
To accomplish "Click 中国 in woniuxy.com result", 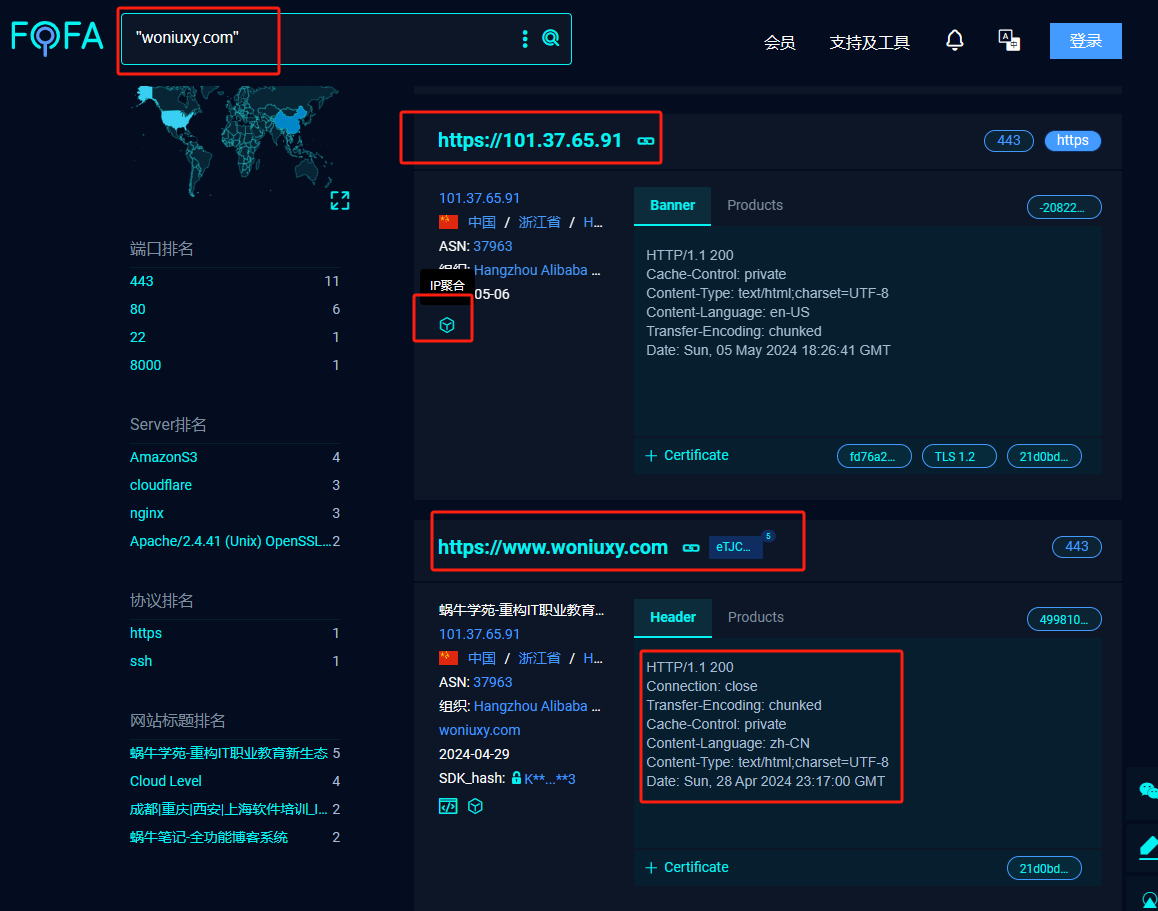I will click(x=482, y=658).
